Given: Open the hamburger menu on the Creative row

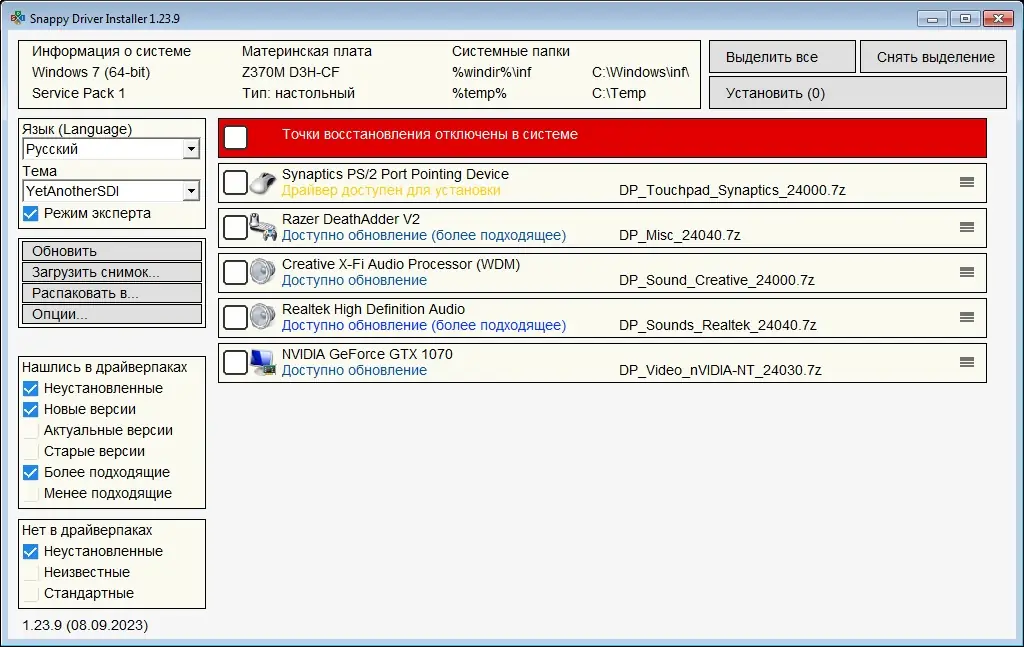Looking at the screenshot, I should coord(966,272).
